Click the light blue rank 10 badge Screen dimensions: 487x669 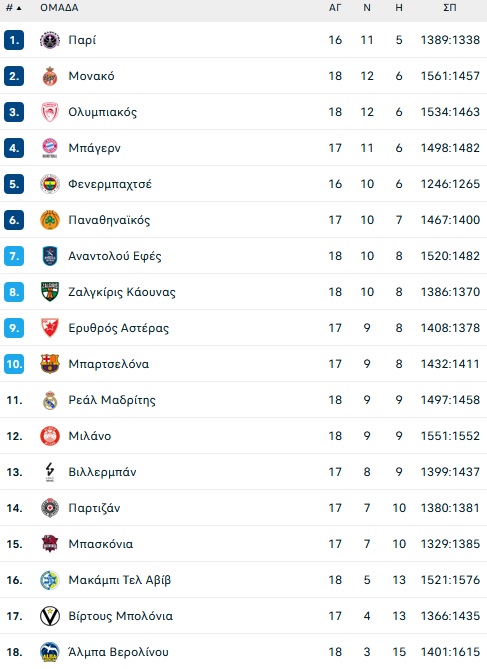click(x=14, y=364)
